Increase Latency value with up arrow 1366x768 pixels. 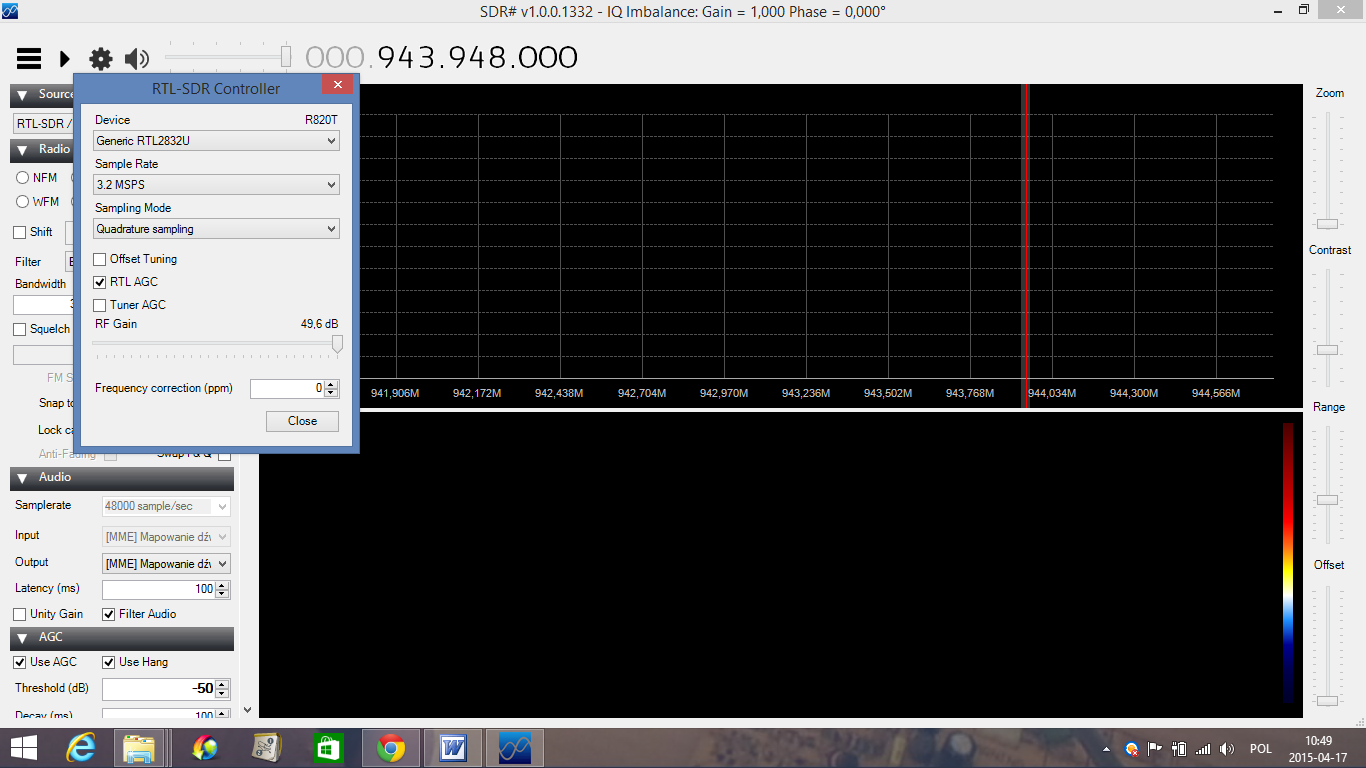tap(223, 585)
